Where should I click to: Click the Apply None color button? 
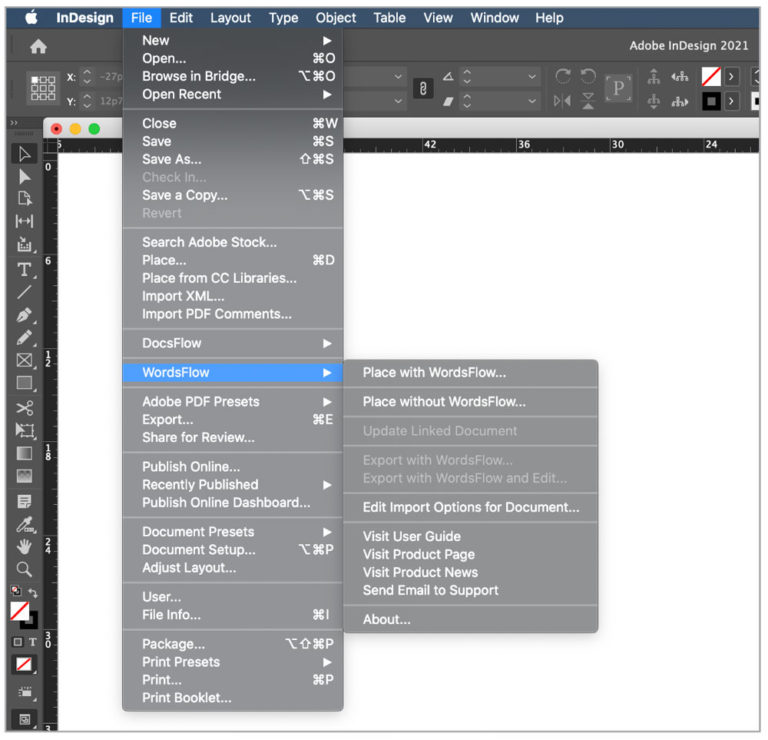click(24, 665)
